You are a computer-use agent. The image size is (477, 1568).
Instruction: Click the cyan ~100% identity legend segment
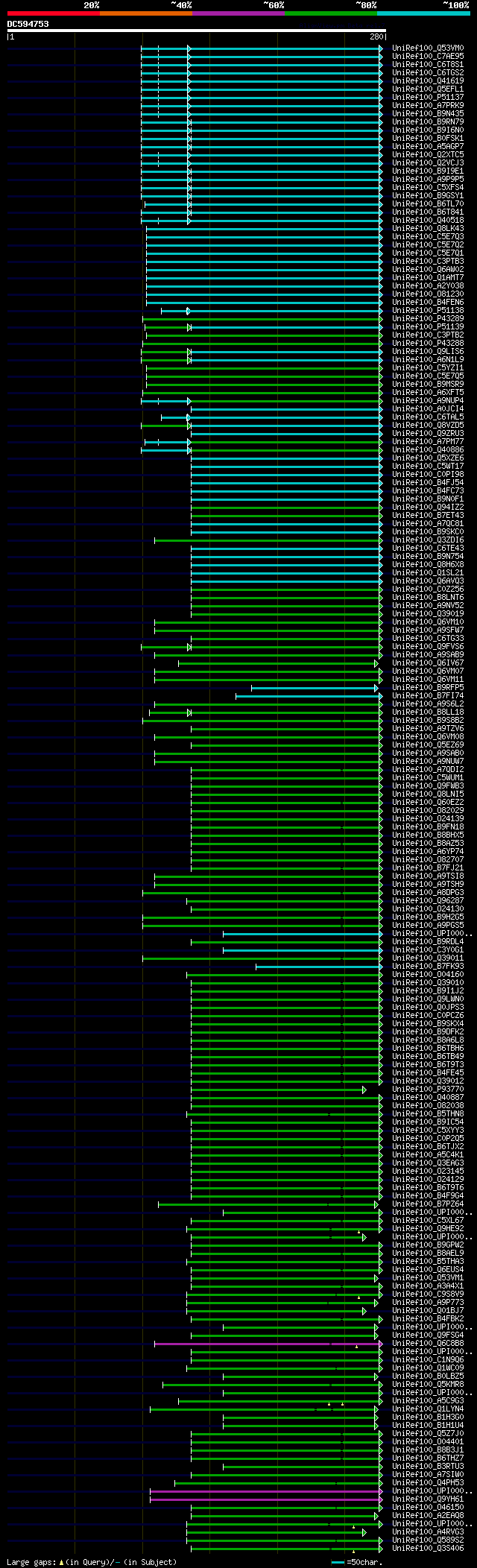[423, 13]
